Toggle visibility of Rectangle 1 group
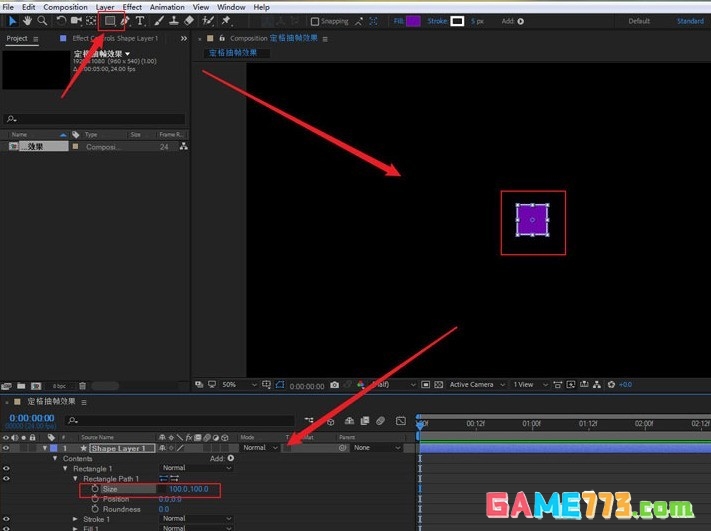Image resolution: width=711 pixels, height=531 pixels. pyautogui.click(x=7, y=468)
